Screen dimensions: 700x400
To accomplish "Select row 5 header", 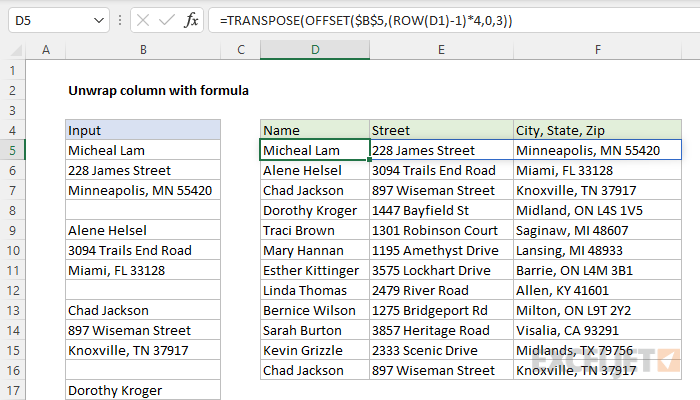I will click(x=12, y=150).
